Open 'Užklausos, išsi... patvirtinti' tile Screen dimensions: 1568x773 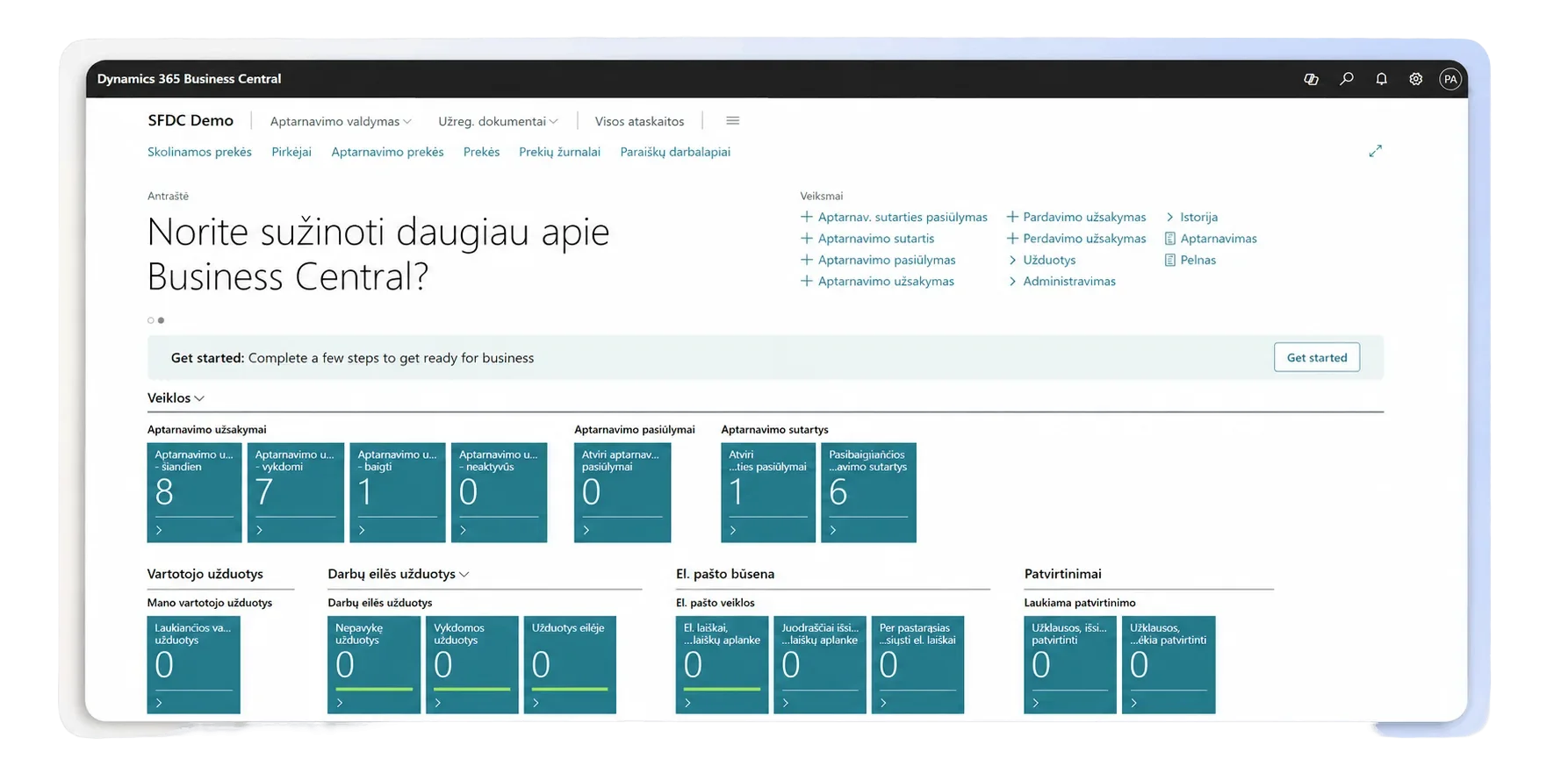click(x=1070, y=665)
